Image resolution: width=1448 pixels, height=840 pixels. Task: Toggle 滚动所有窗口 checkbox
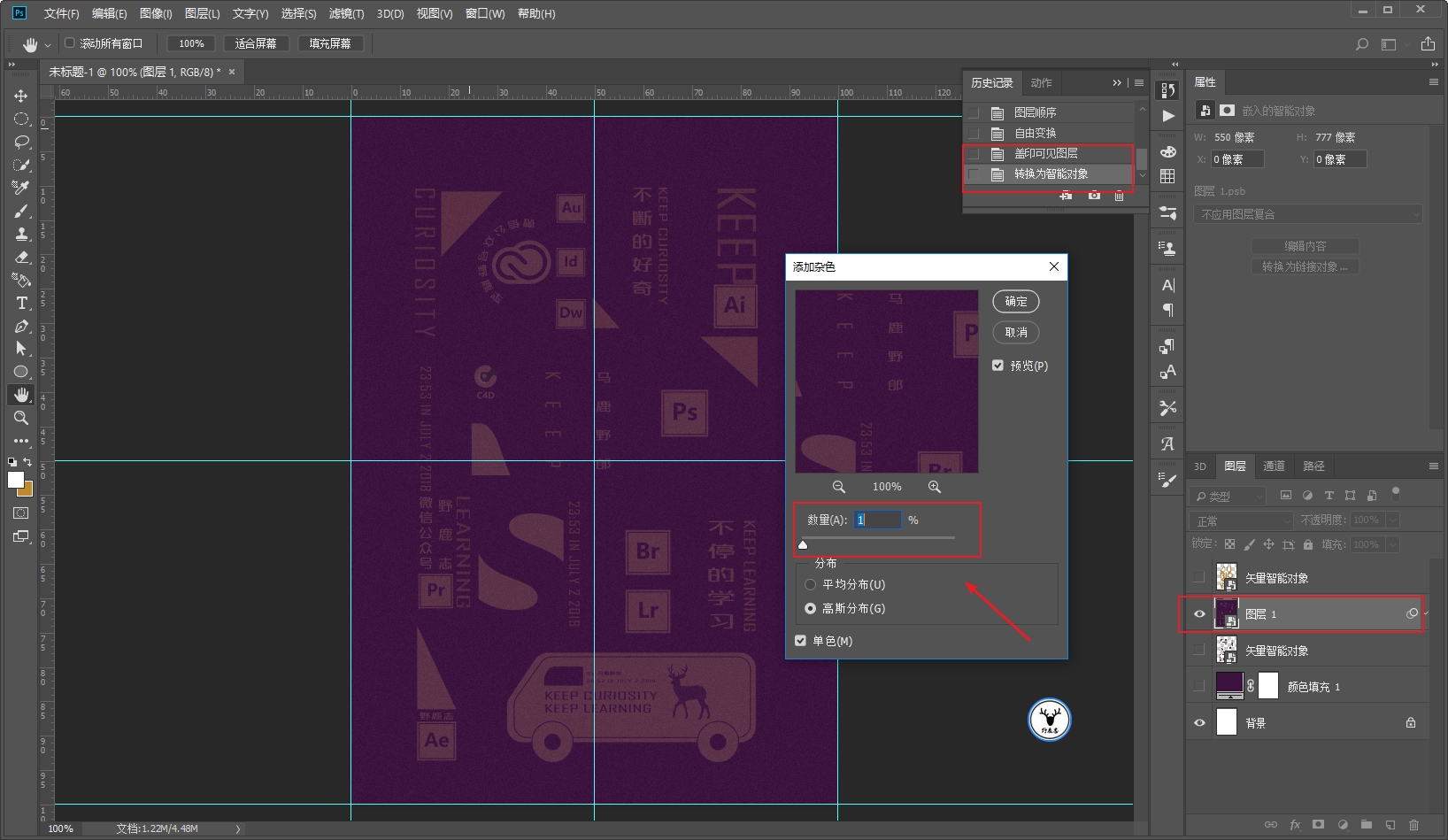click(70, 42)
